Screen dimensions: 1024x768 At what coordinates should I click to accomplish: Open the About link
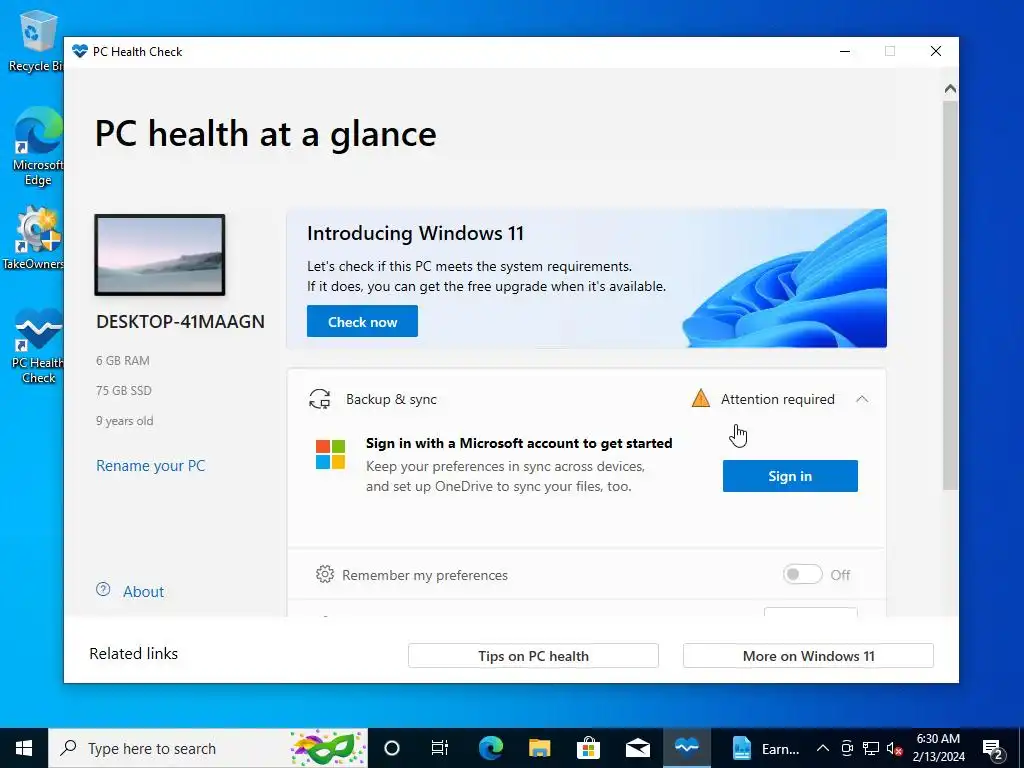(x=144, y=592)
